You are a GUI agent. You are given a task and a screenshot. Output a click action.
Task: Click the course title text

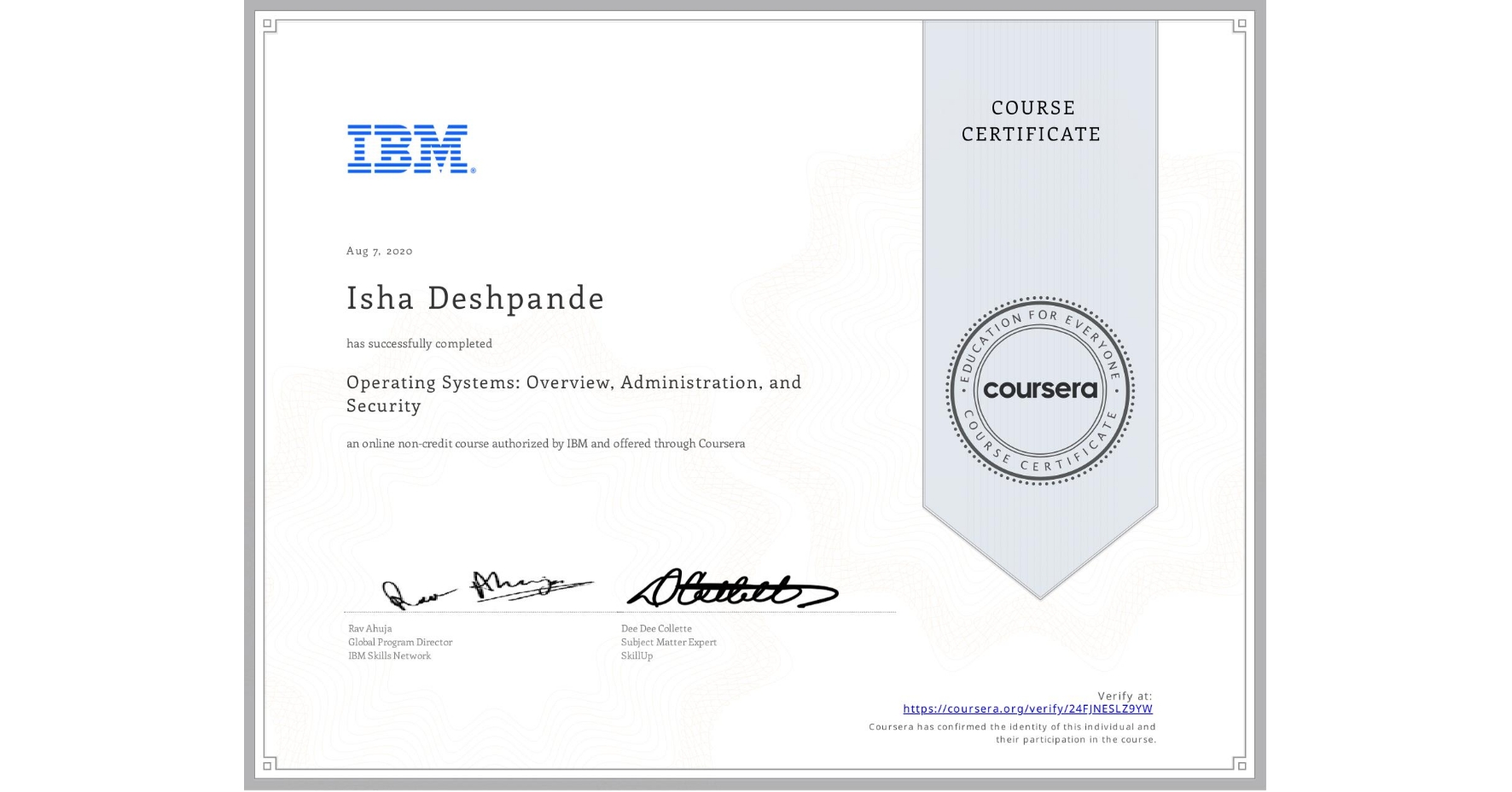[x=573, y=393]
